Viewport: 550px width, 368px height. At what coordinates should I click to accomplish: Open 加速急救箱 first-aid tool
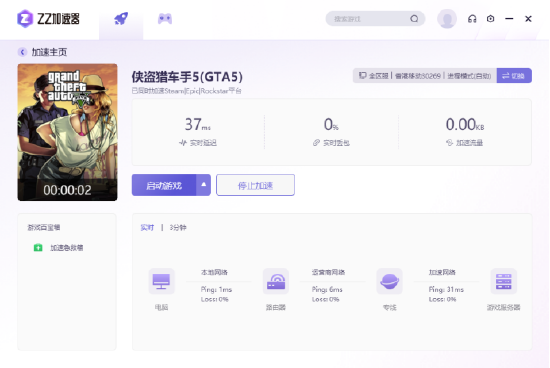coord(67,248)
